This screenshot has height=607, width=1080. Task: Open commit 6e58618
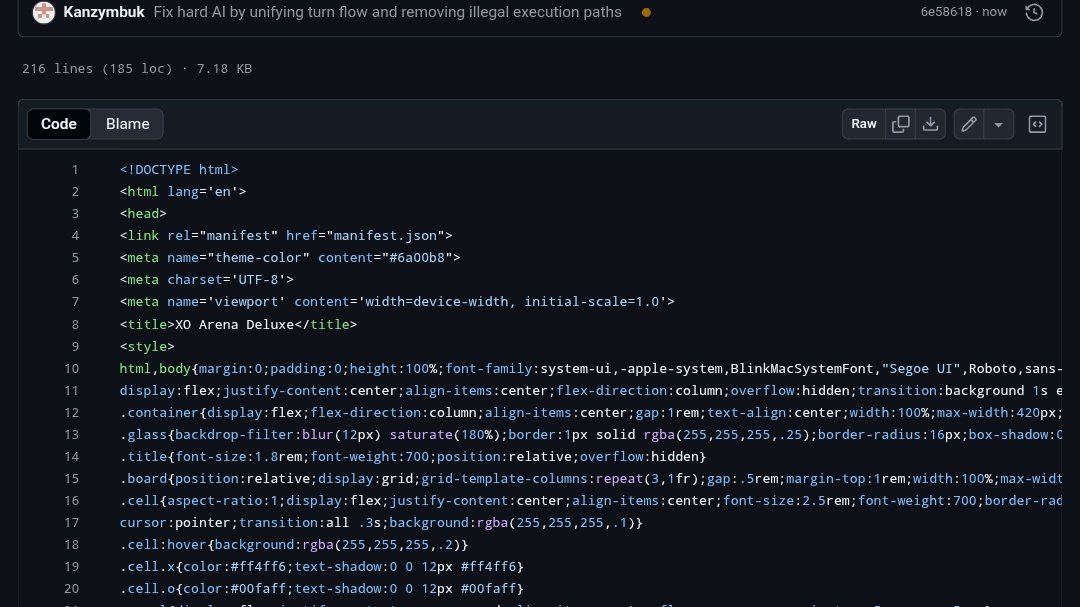[x=946, y=12]
